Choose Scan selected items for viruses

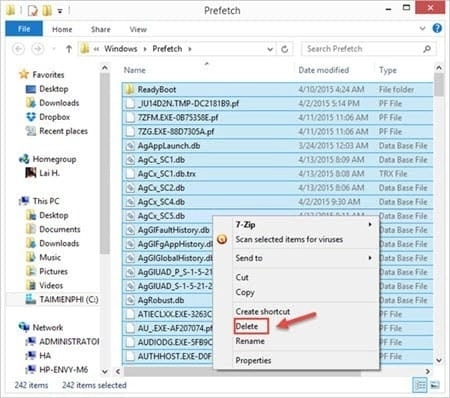[x=296, y=239]
